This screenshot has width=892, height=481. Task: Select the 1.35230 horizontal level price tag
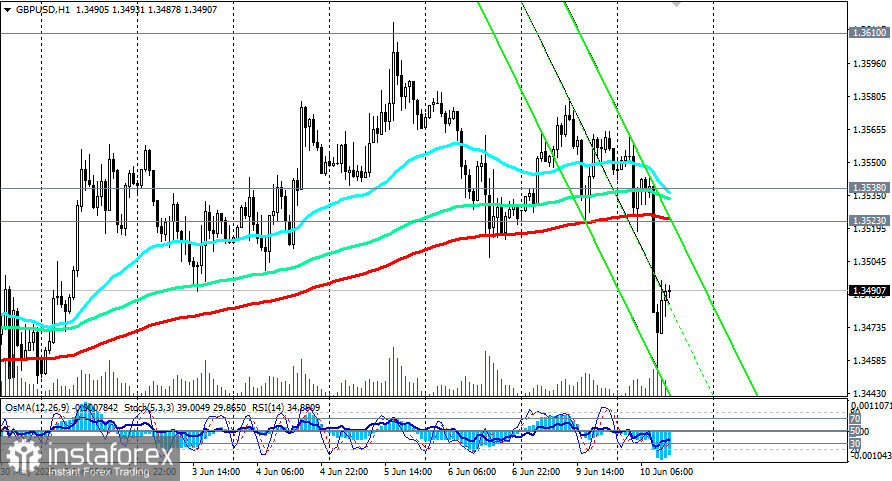pyautogui.click(x=868, y=220)
